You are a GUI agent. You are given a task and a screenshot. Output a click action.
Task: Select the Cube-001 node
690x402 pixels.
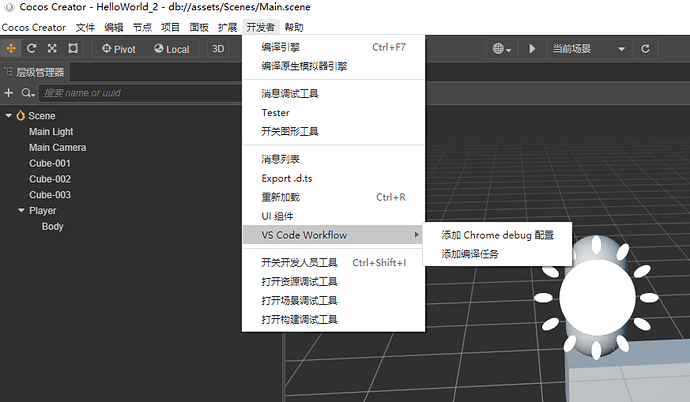pyautogui.click(x=50, y=163)
